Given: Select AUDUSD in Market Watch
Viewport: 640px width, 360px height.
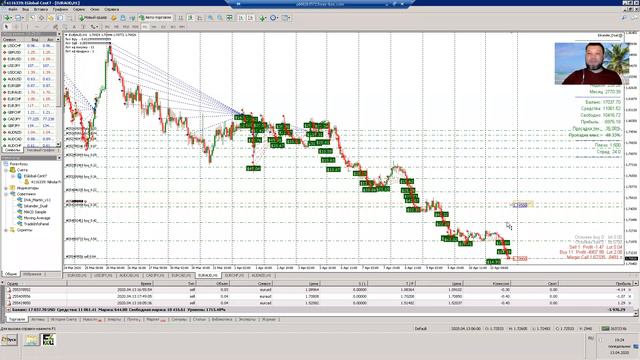Looking at the screenshot, I should tap(29, 79).
